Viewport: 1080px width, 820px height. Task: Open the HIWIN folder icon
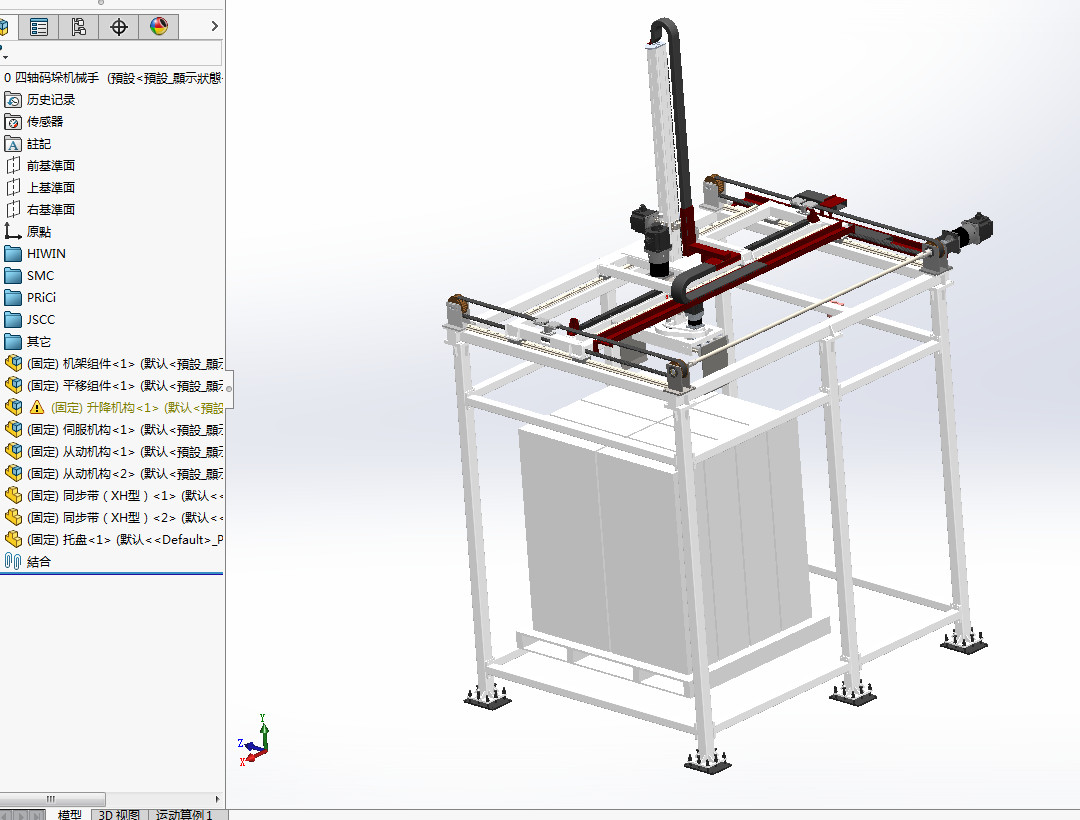(x=12, y=253)
